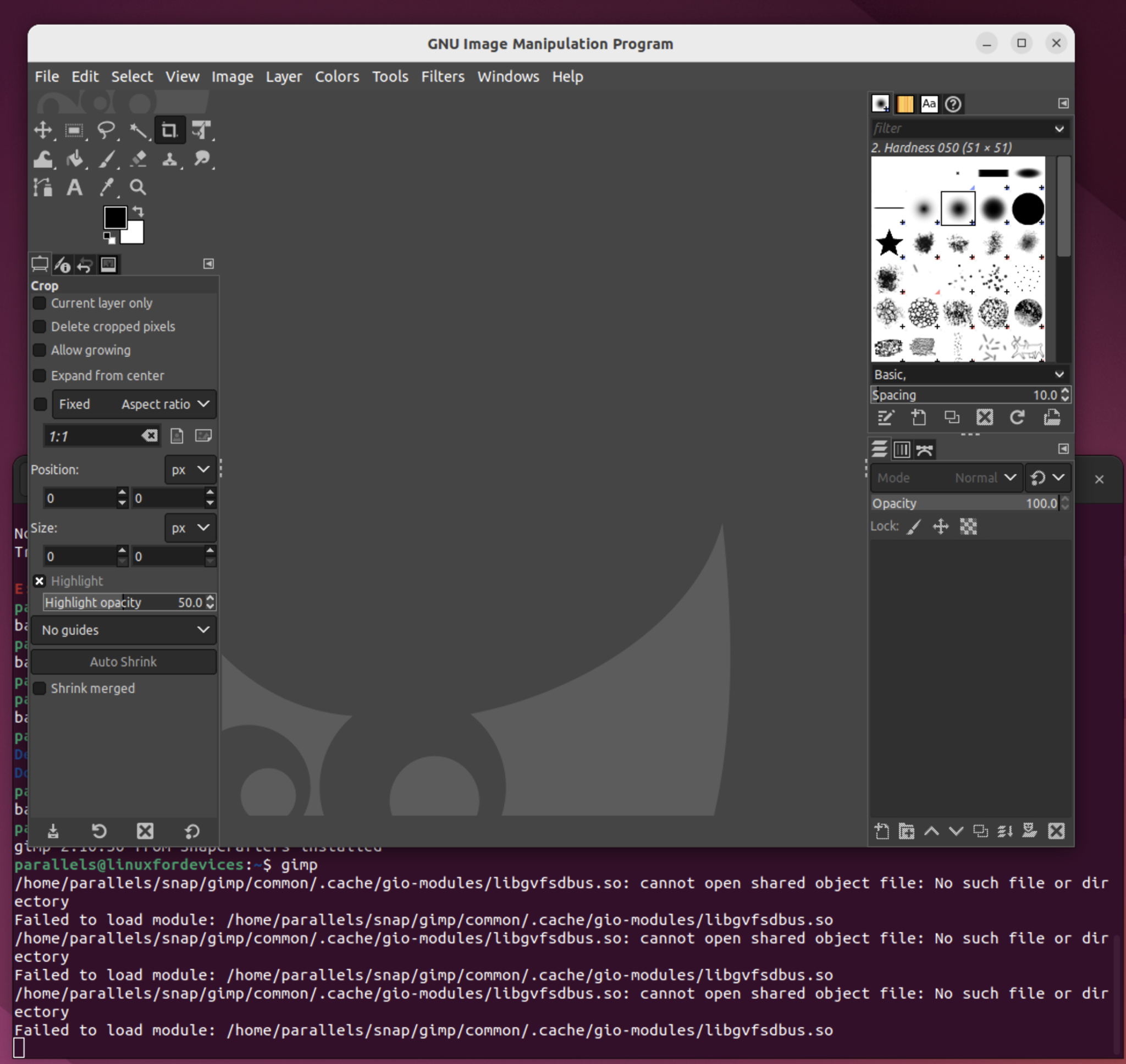Open the No guides dropdown
Image resolution: width=1126 pixels, height=1064 pixels.
pos(124,630)
